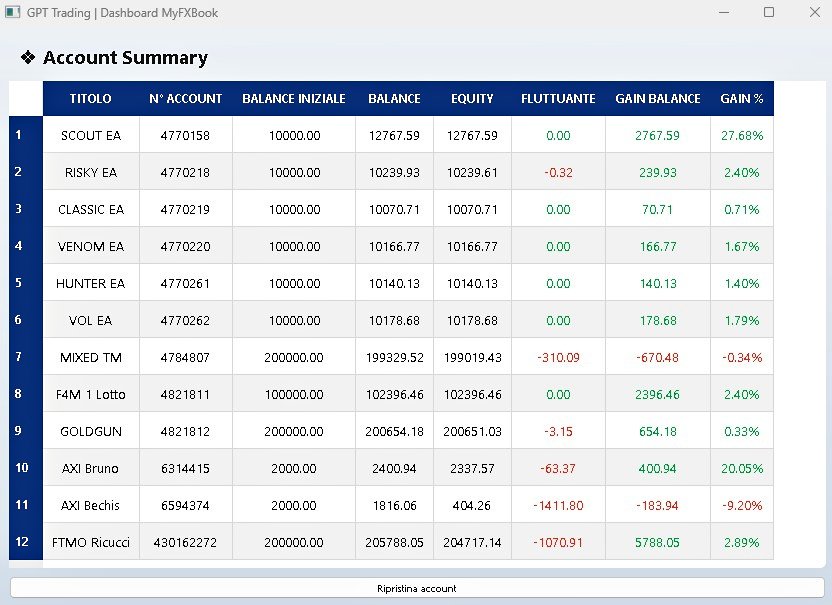Sort by the FLUTTUANTE column header
This screenshot has width=832, height=605.
pos(558,99)
